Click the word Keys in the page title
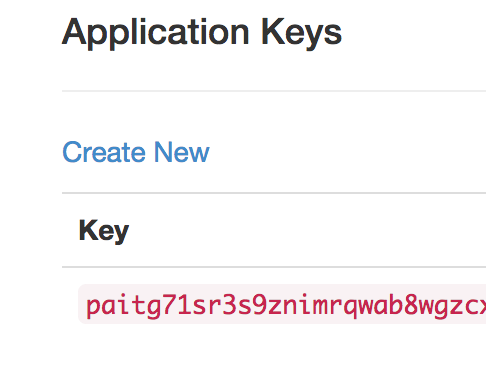The height and width of the screenshot is (368, 486). click(x=301, y=33)
